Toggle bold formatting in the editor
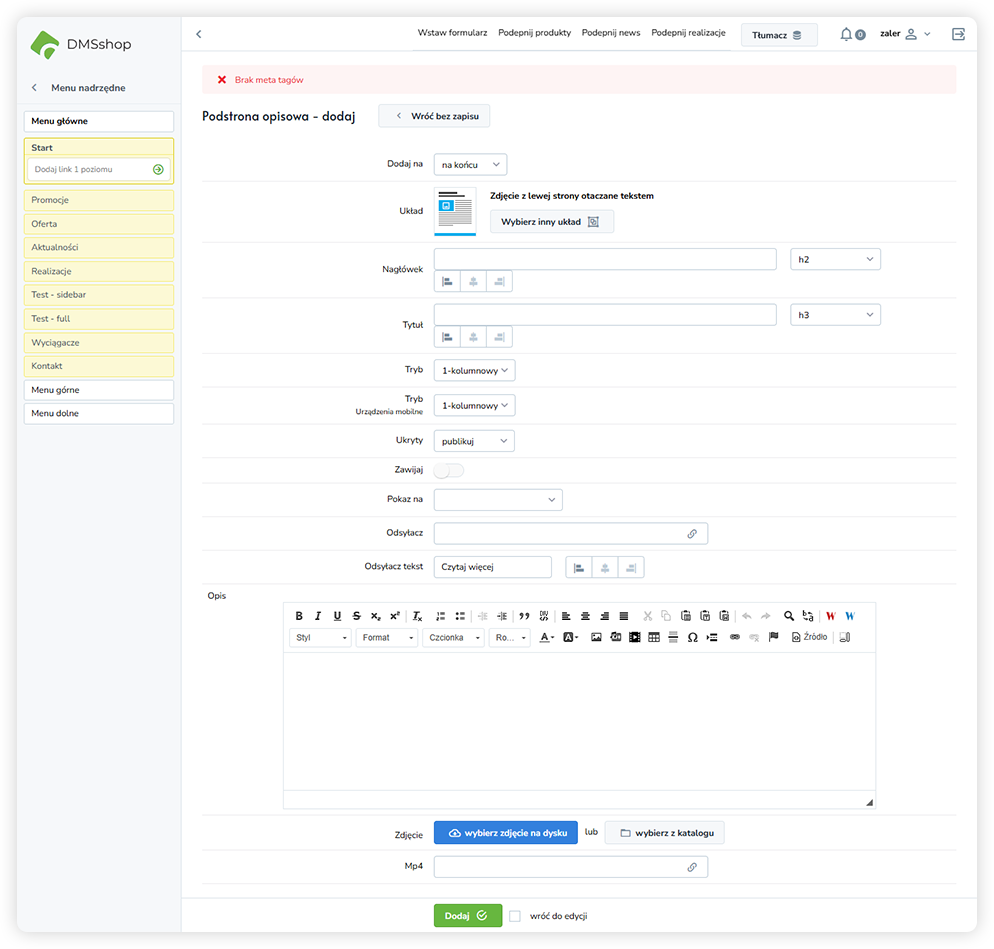Image resolution: width=994 pixels, height=949 pixels. pos(299,616)
